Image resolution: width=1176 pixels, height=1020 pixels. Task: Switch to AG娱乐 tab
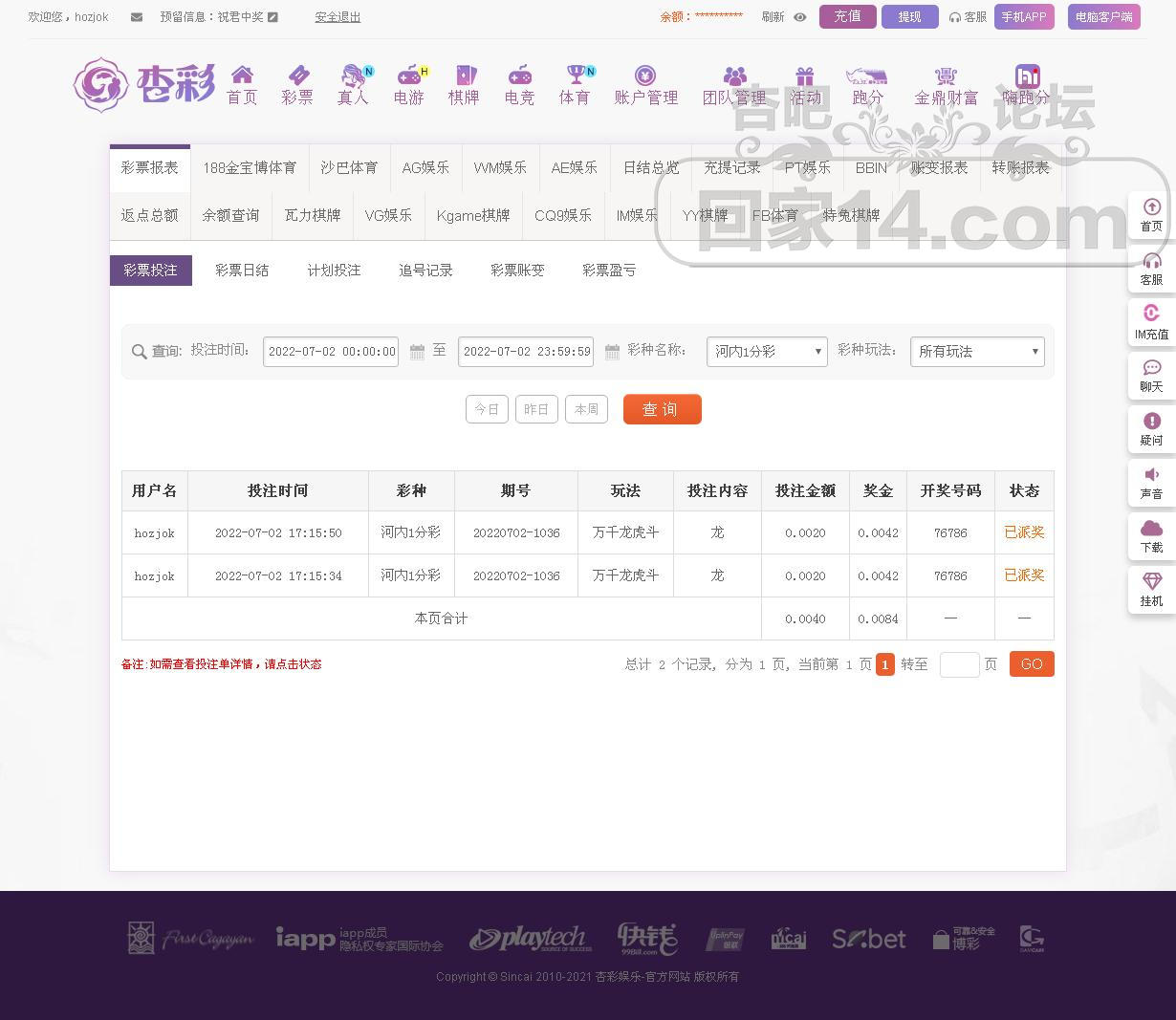[x=425, y=168]
